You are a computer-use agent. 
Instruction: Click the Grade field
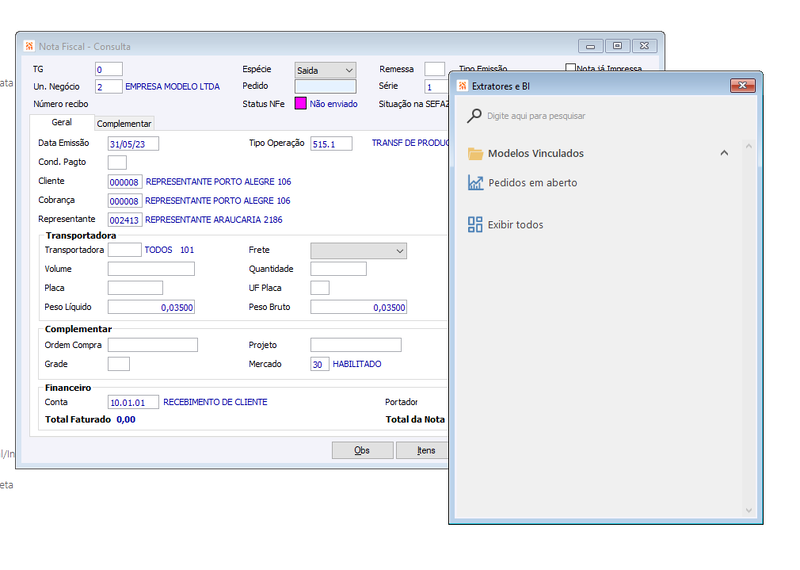[x=119, y=364]
